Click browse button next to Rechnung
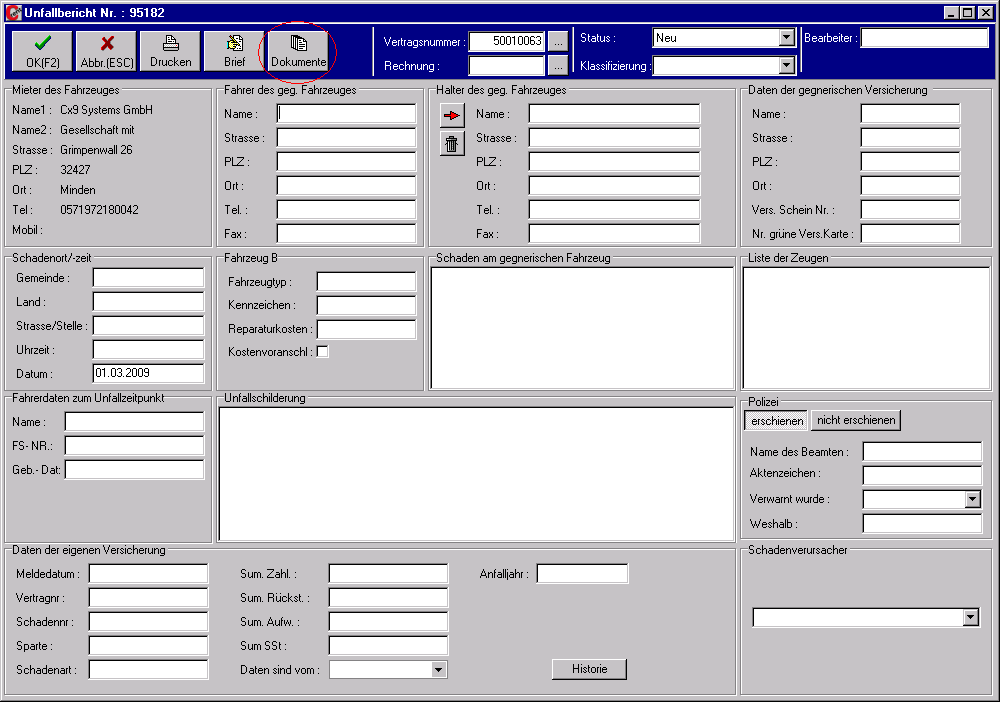This screenshot has width=1000, height=702. [x=558, y=66]
